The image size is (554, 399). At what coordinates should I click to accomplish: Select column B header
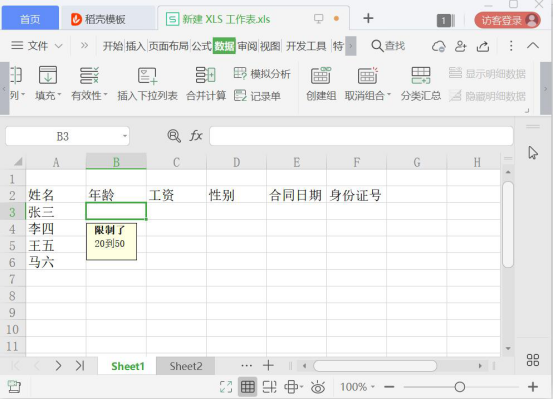pyautogui.click(x=116, y=162)
